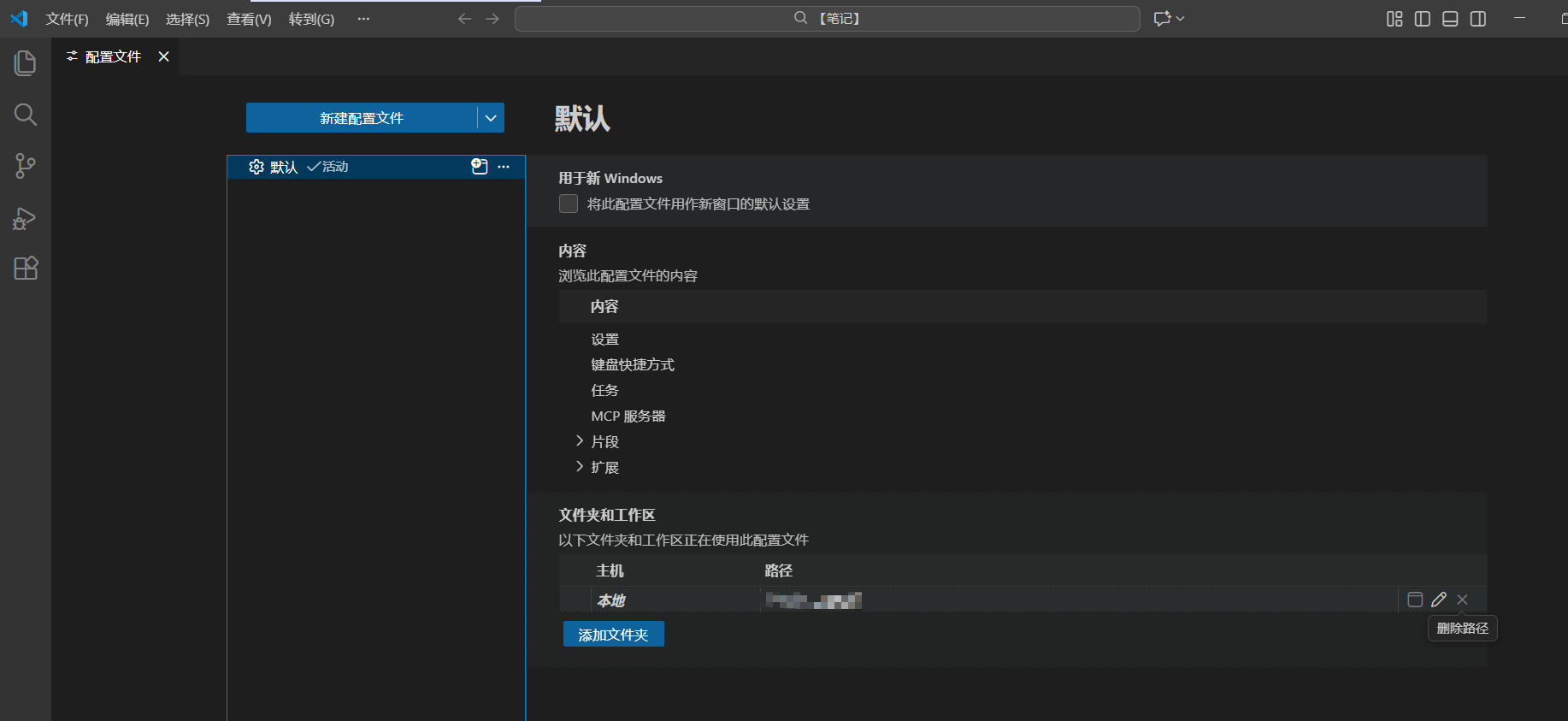Click the 【笔记】 command center search box
This screenshot has width=1568, height=721.
tap(827, 19)
